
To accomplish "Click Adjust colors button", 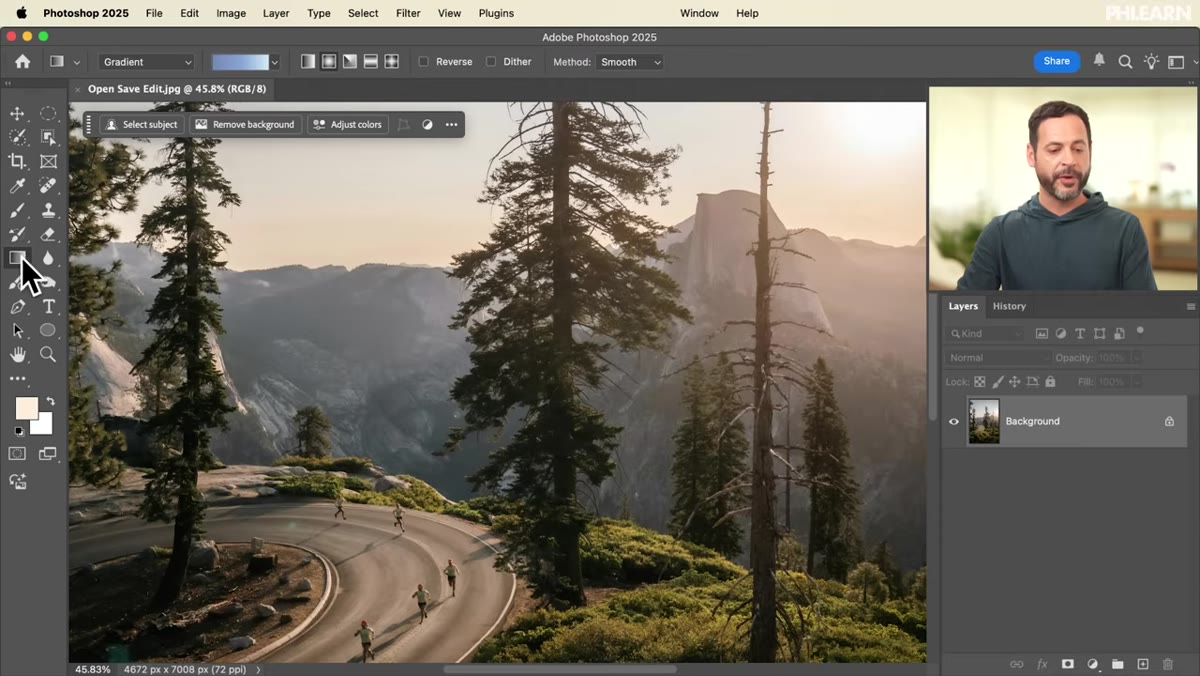I will 347,125.
